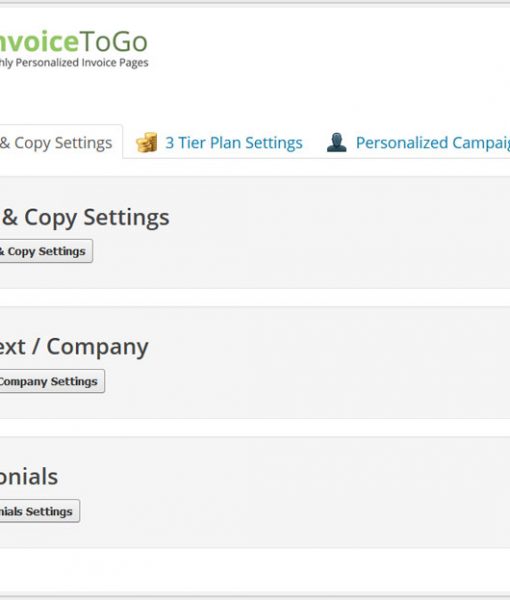Click the InvoiceToGo logo
This screenshot has height=600, width=510.
pos(74,49)
